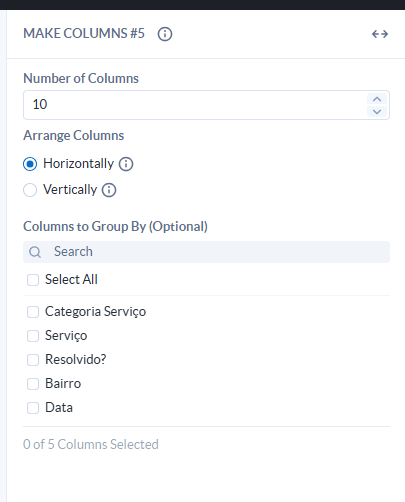Image resolution: width=405 pixels, height=502 pixels.
Task: Select the Vertically radio button
Action: [x=30, y=190]
